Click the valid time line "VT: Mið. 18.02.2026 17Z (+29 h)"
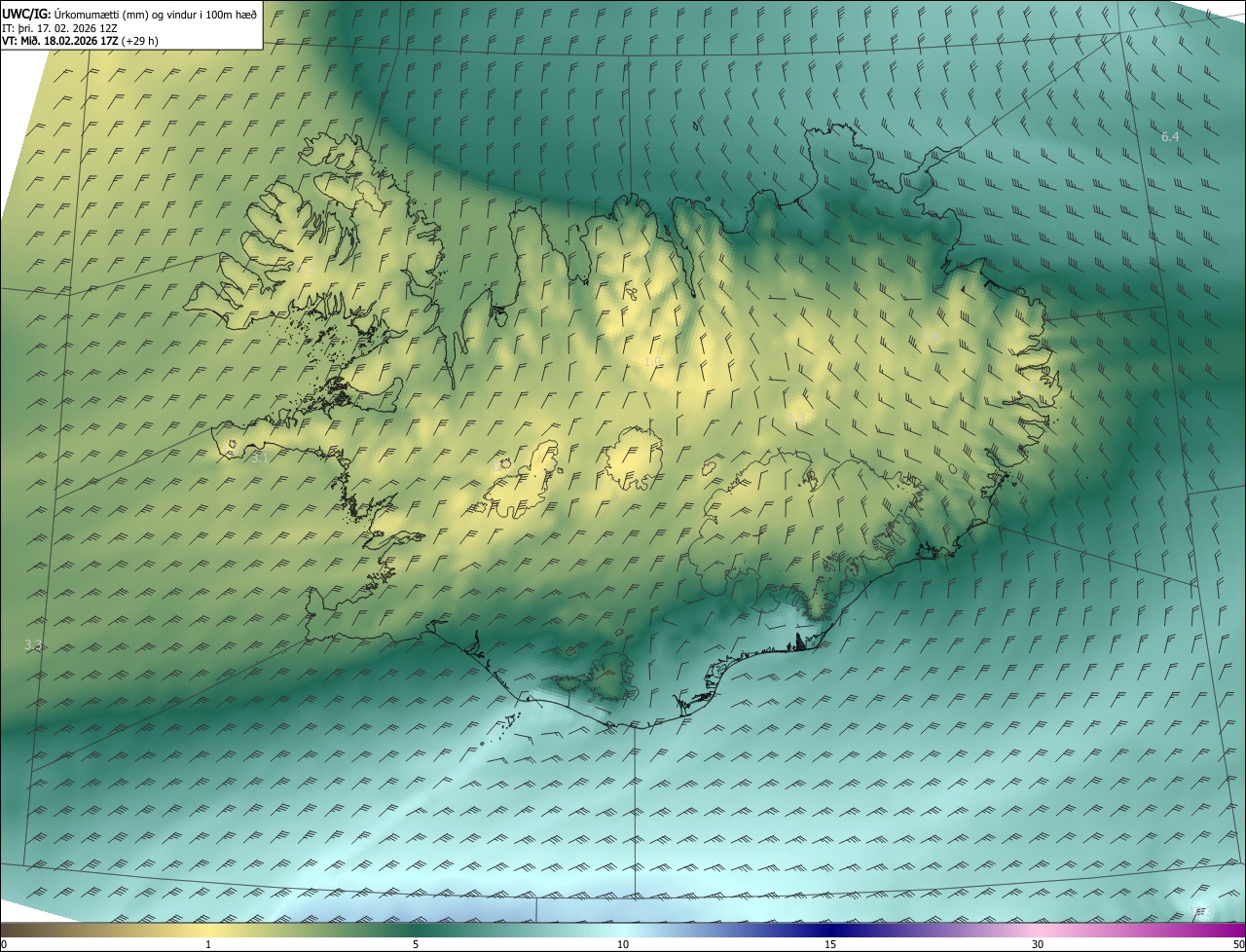 (80, 41)
